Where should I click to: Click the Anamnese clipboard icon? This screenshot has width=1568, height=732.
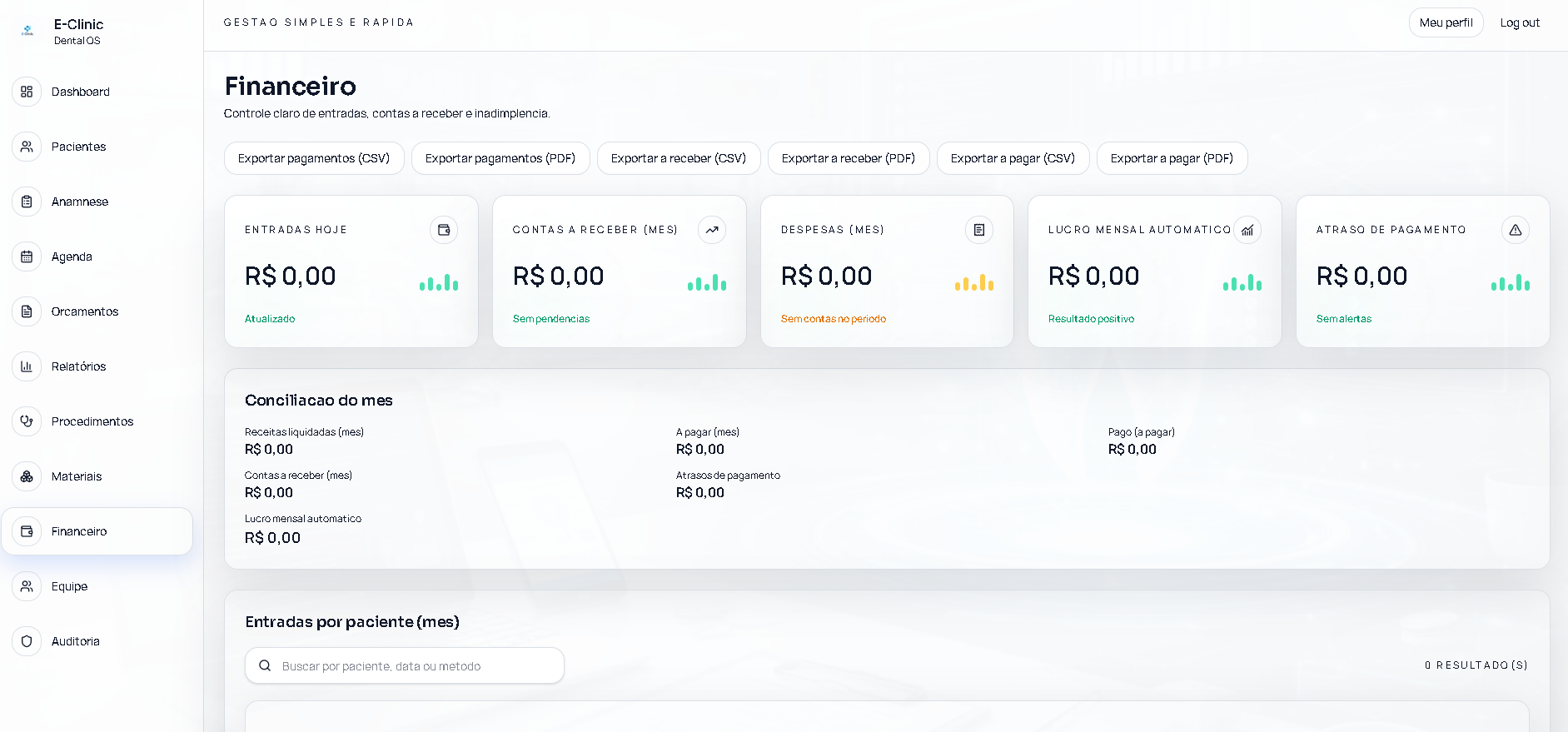point(27,202)
